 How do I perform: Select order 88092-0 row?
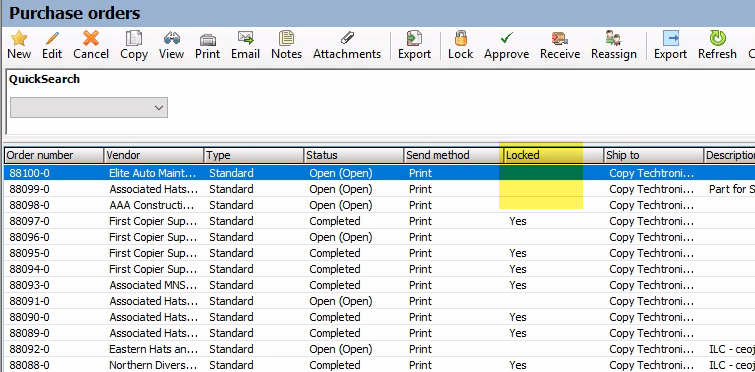tap(379, 348)
